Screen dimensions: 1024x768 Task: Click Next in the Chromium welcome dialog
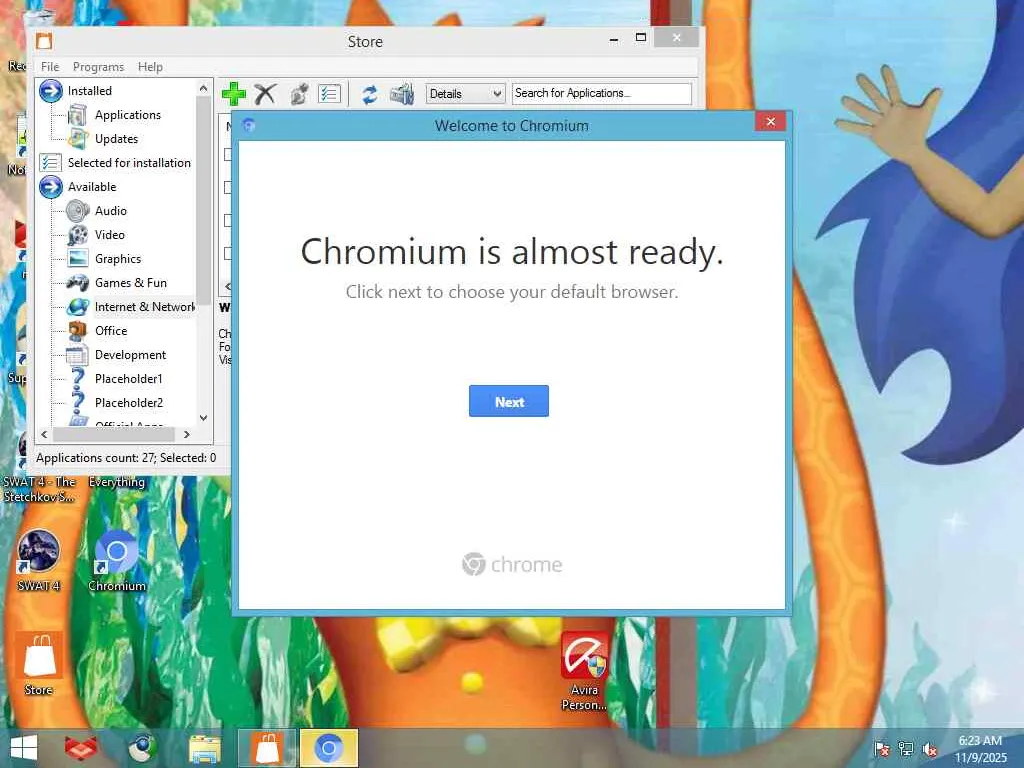[x=509, y=401]
